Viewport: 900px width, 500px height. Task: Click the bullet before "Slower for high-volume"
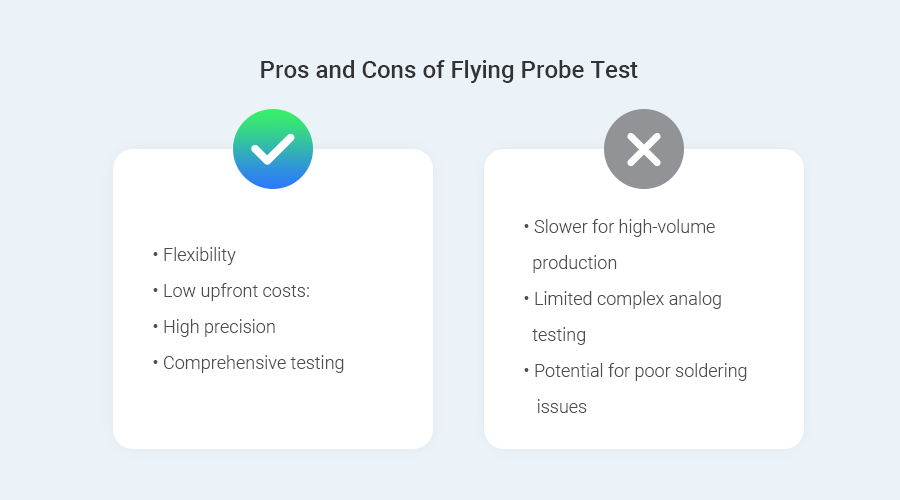pos(526,227)
